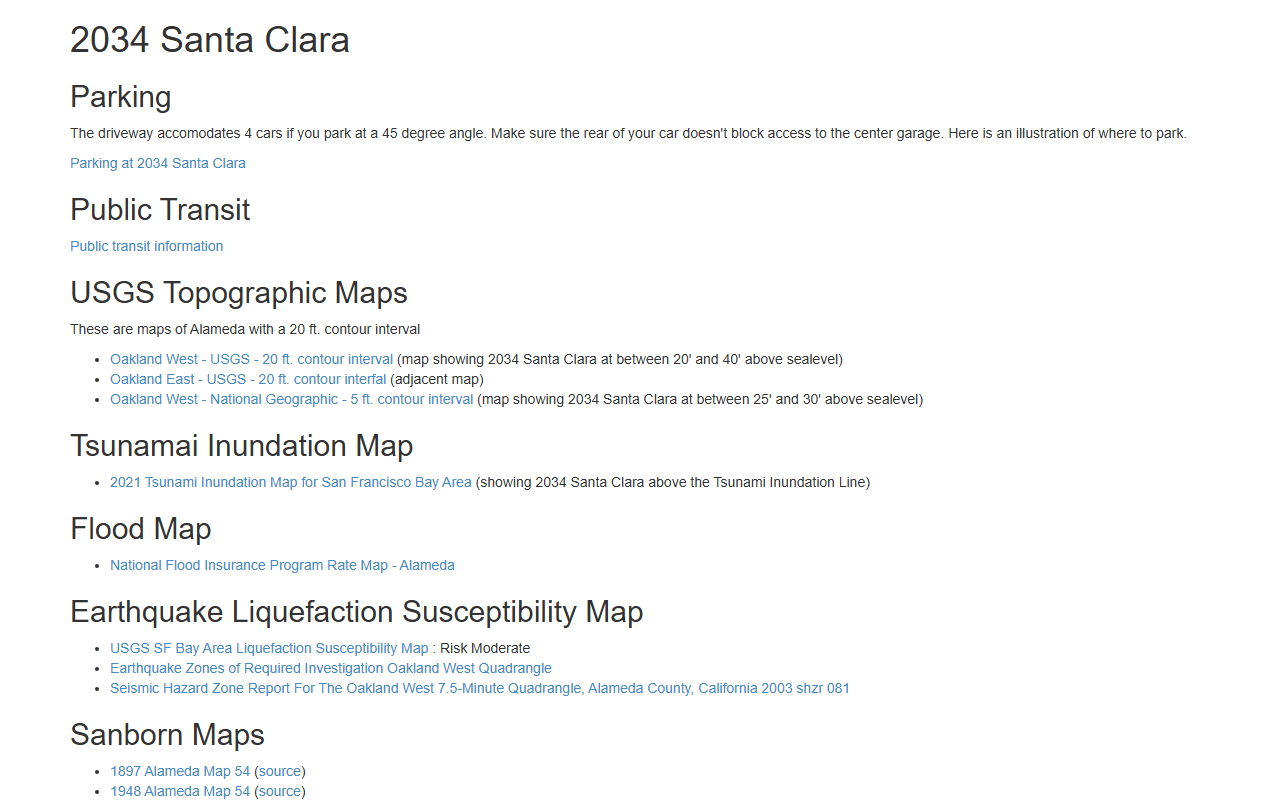The image size is (1280, 800).
Task: Open the Public transit information link
Action: [x=147, y=246]
